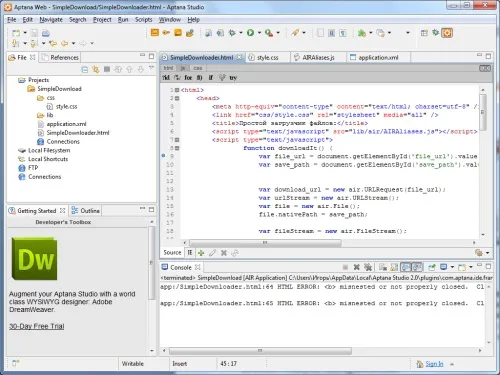Click the Print toolbar icon
The width and height of the screenshot is (500, 375).
[x=46, y=33]
